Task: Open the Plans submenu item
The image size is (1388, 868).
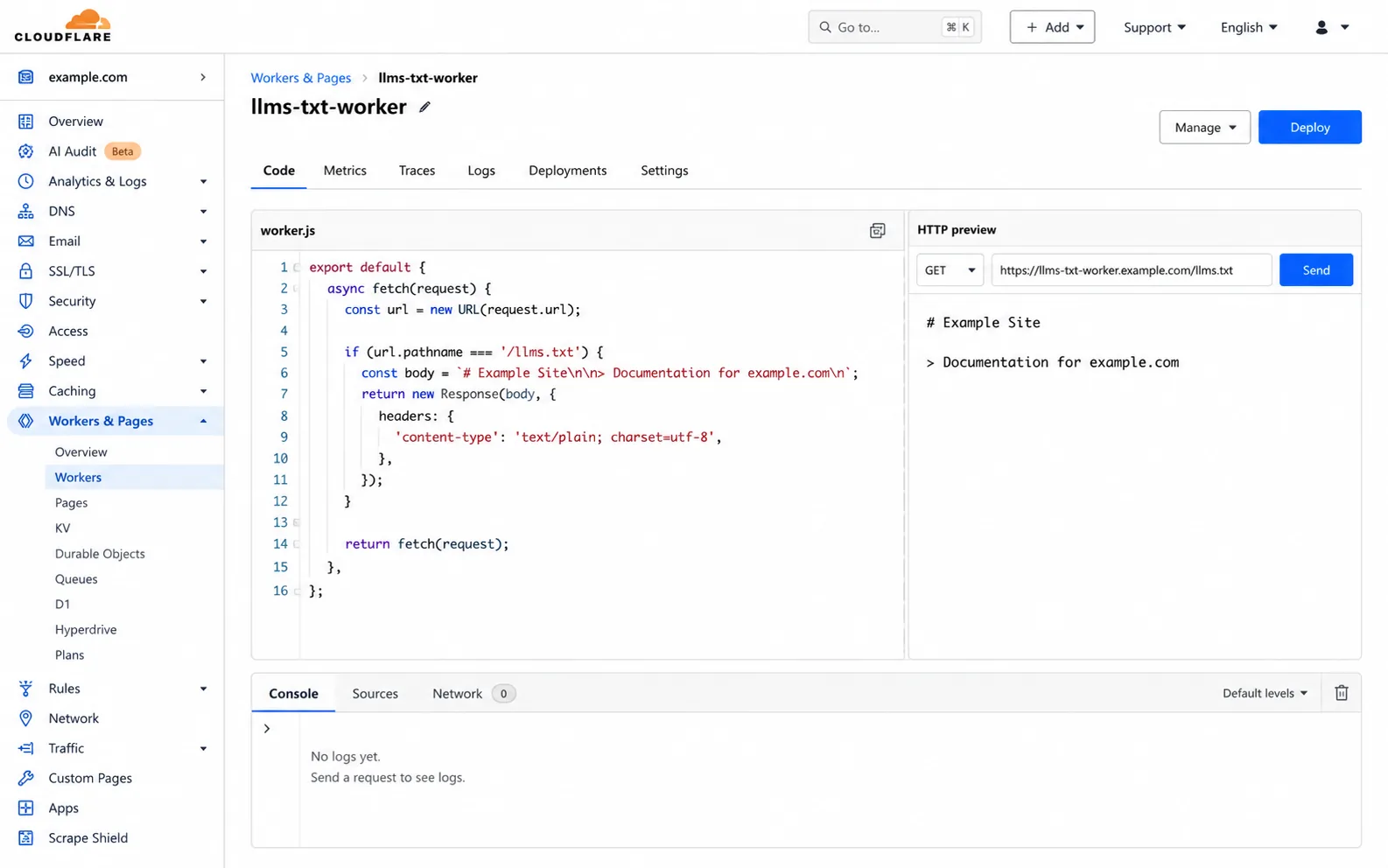Action: [69, 654]
